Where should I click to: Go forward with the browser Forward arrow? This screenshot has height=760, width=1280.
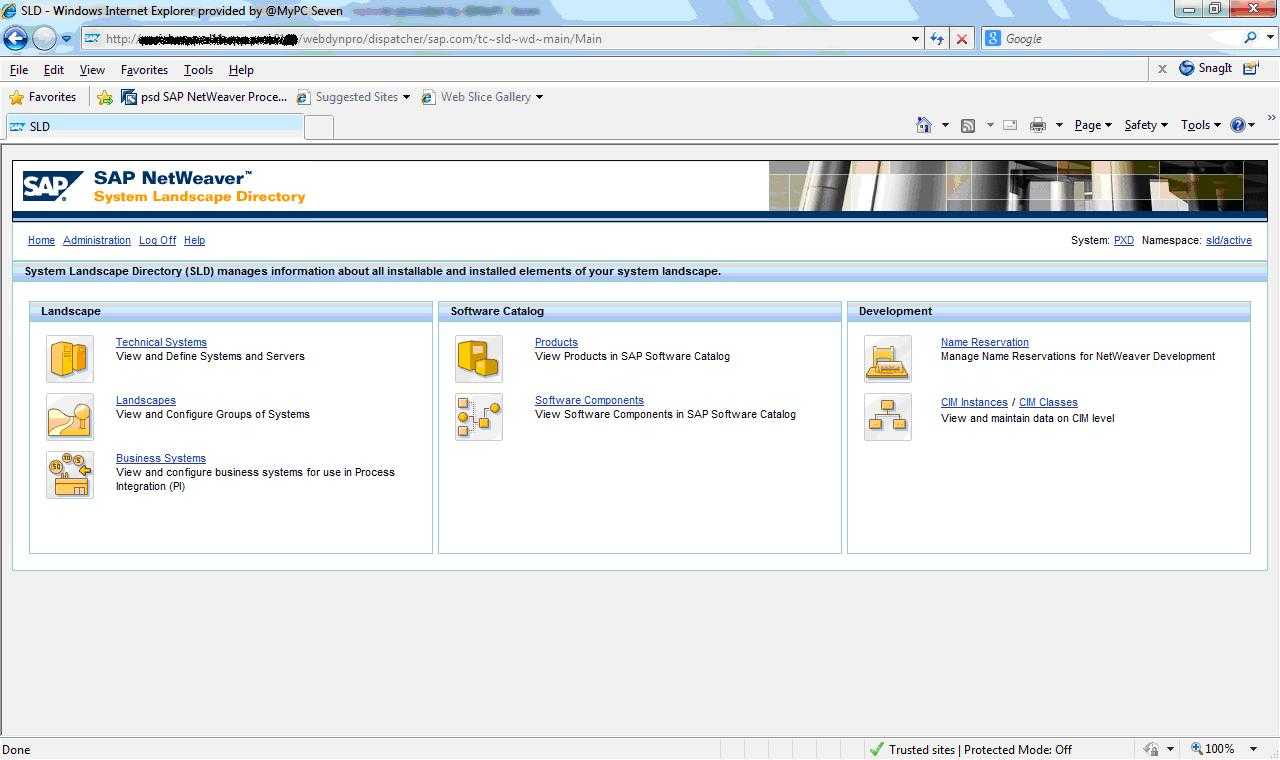(x=44, y=39)
